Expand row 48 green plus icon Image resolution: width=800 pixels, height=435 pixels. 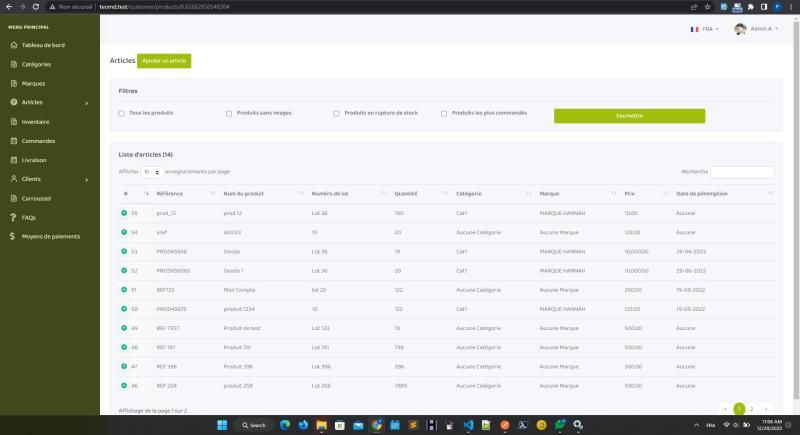[124, 347]
